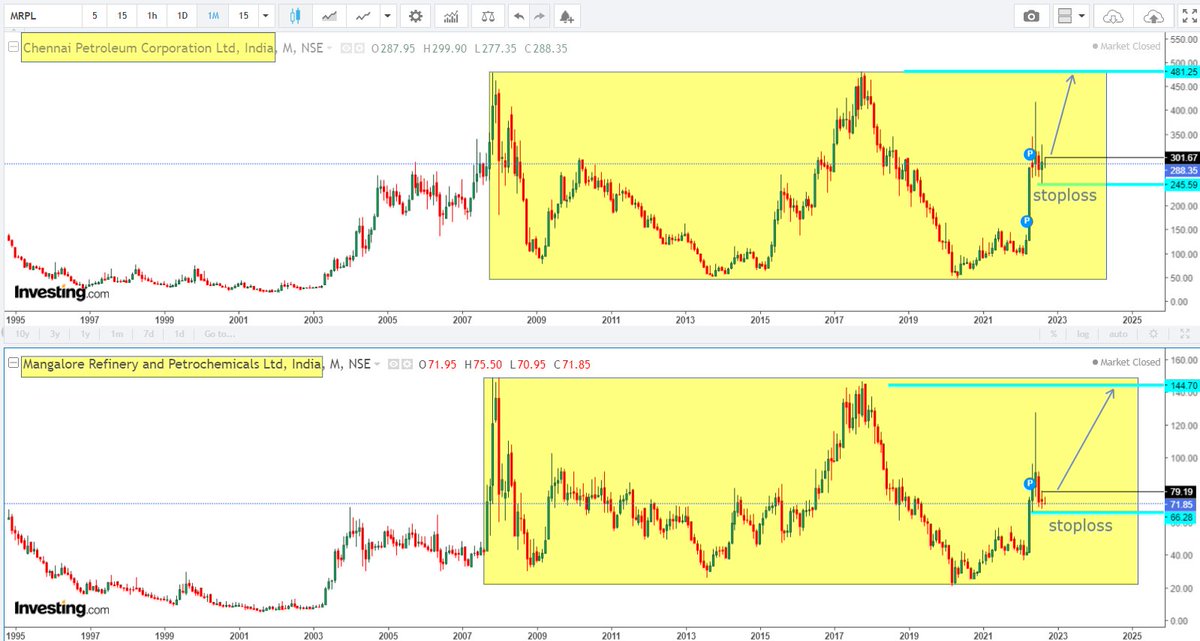Select the candlestick chart style
This screenshot has width=1200, height=641.
click(x=294, y=16)
